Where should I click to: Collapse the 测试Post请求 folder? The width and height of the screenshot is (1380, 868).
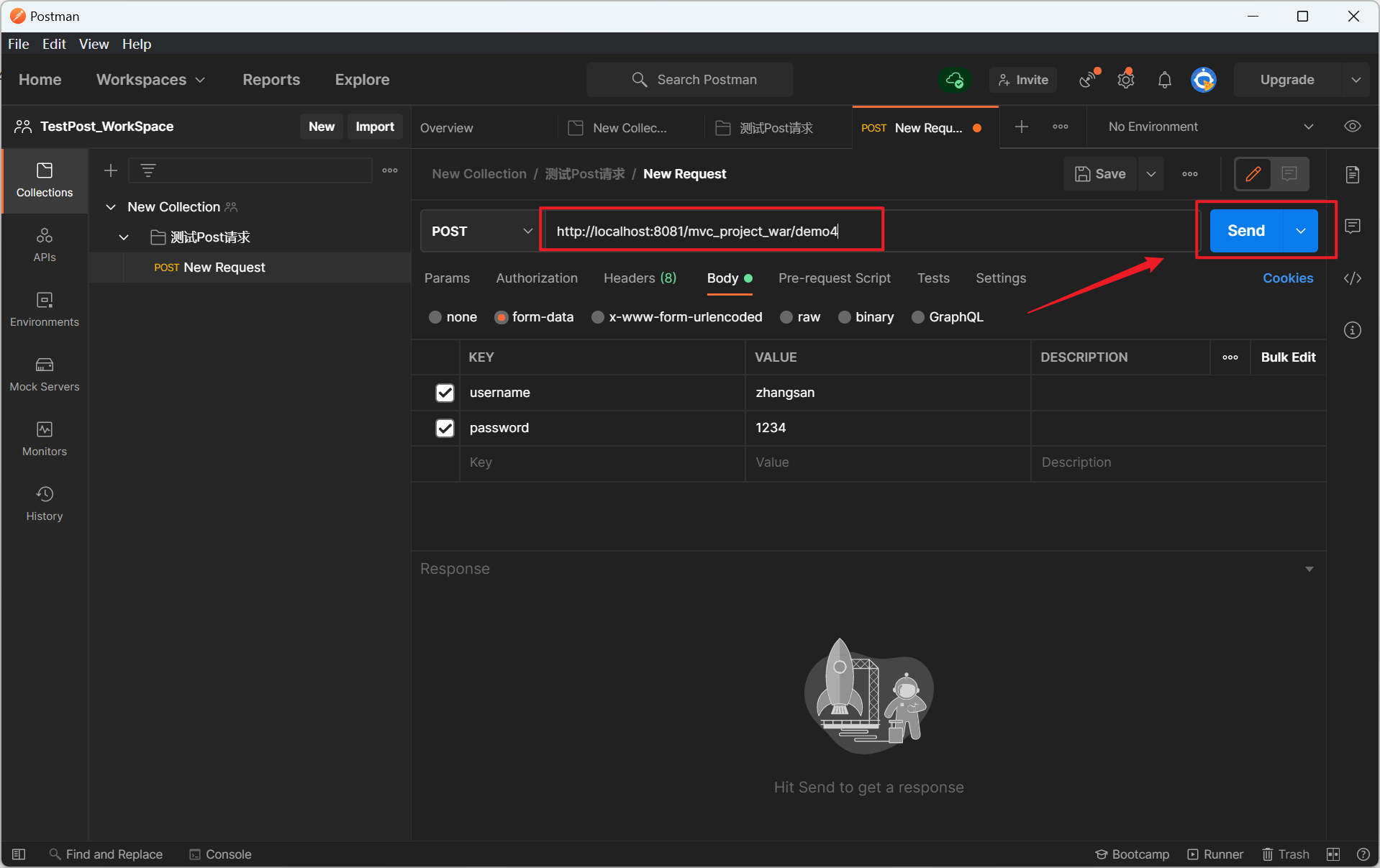pyautogui.click(x=124, y=237)
